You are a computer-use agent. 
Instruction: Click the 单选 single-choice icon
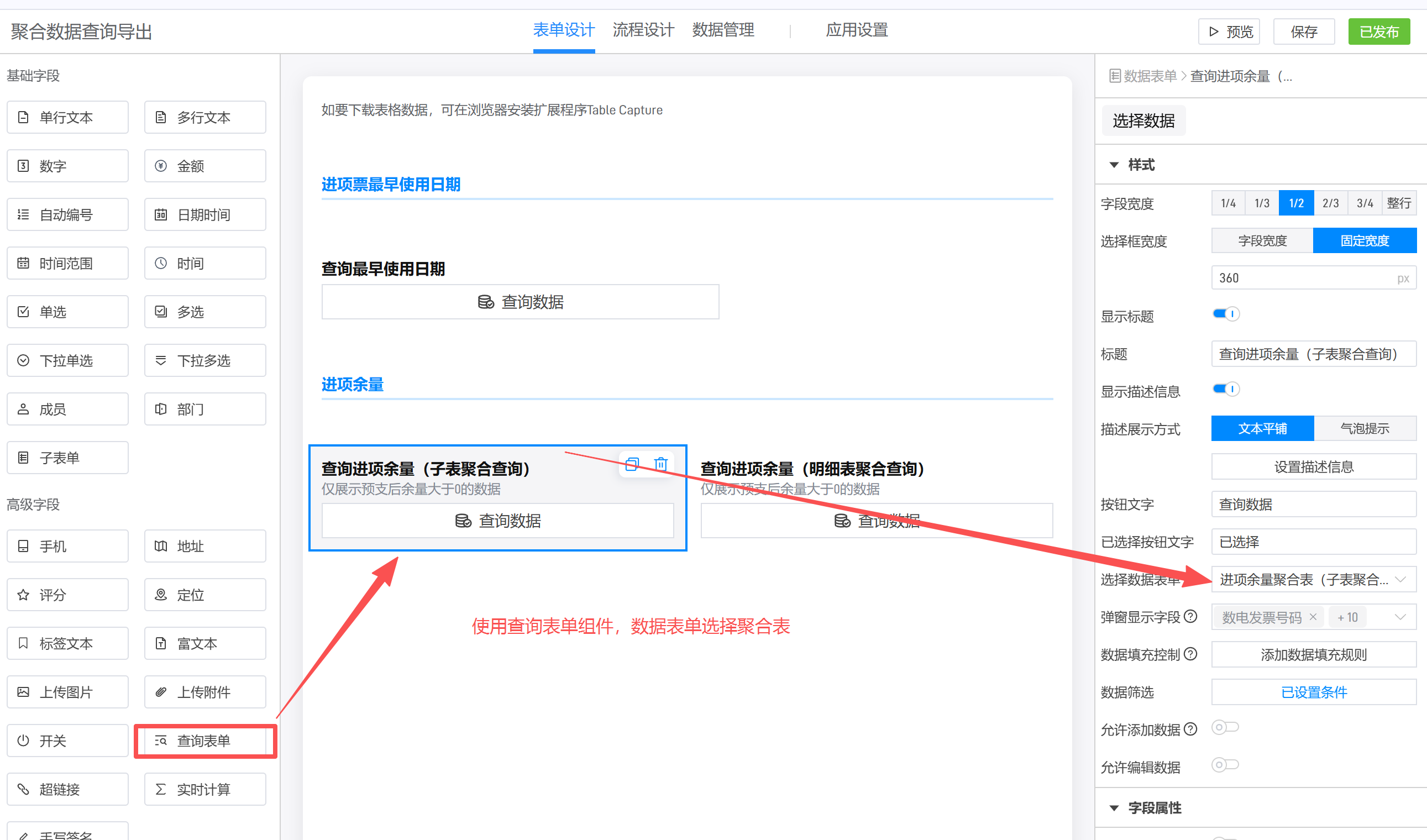point(23,312)
